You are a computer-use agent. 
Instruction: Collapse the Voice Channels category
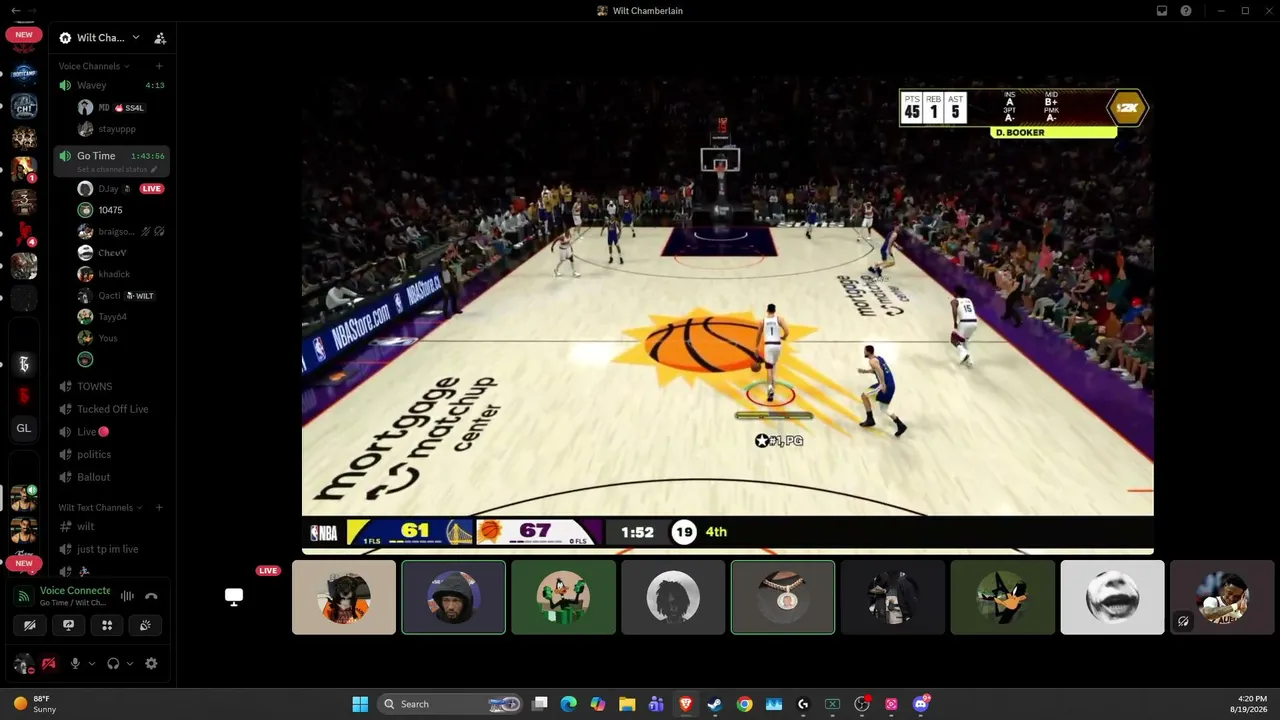[94, 66]
